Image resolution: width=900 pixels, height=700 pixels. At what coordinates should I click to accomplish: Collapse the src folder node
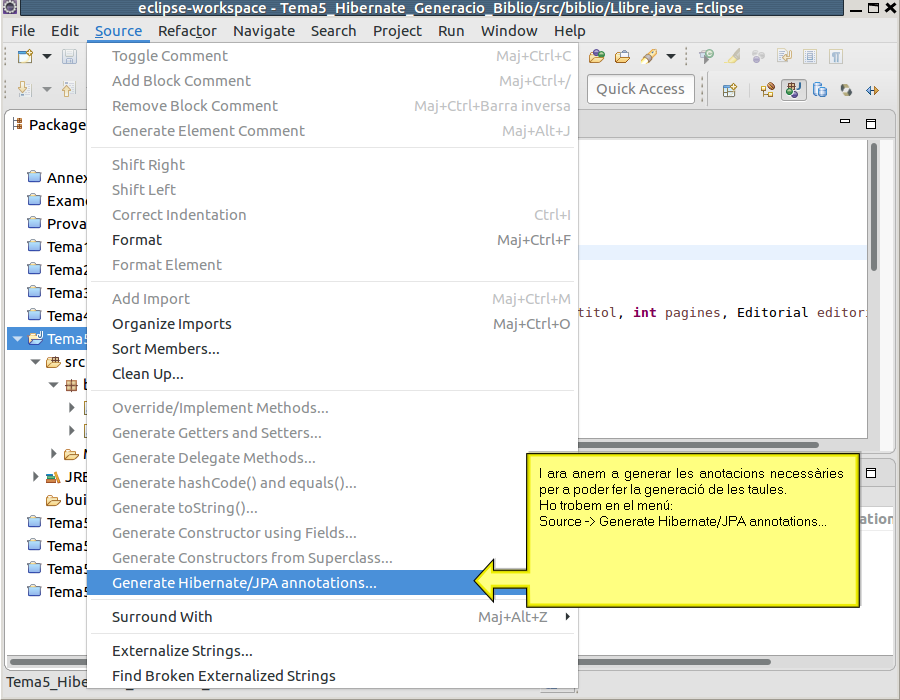[x=36, y=362]
